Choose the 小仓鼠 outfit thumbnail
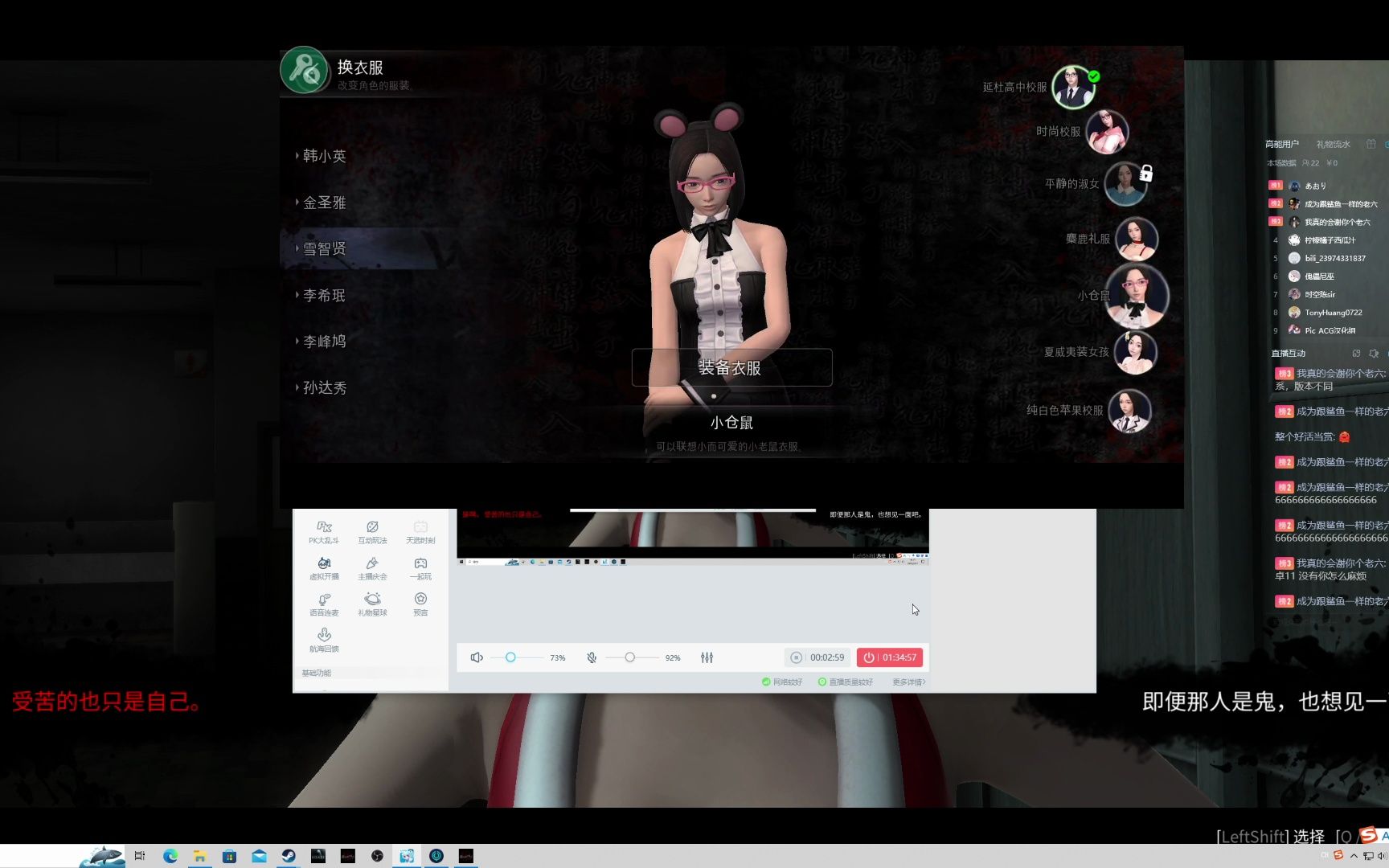 coord(1137,296)
